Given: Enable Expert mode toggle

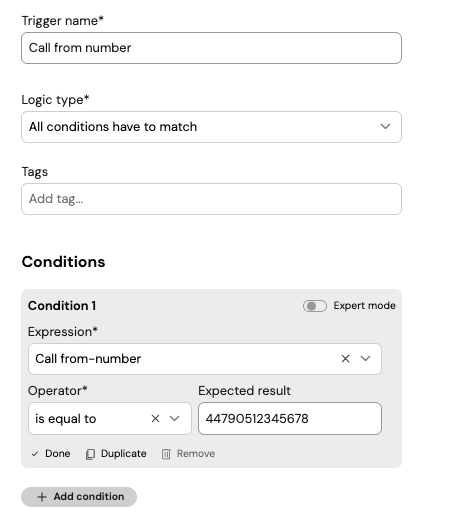Looking at the screenshot, I should pyautogui.click(x=315, y=306).
